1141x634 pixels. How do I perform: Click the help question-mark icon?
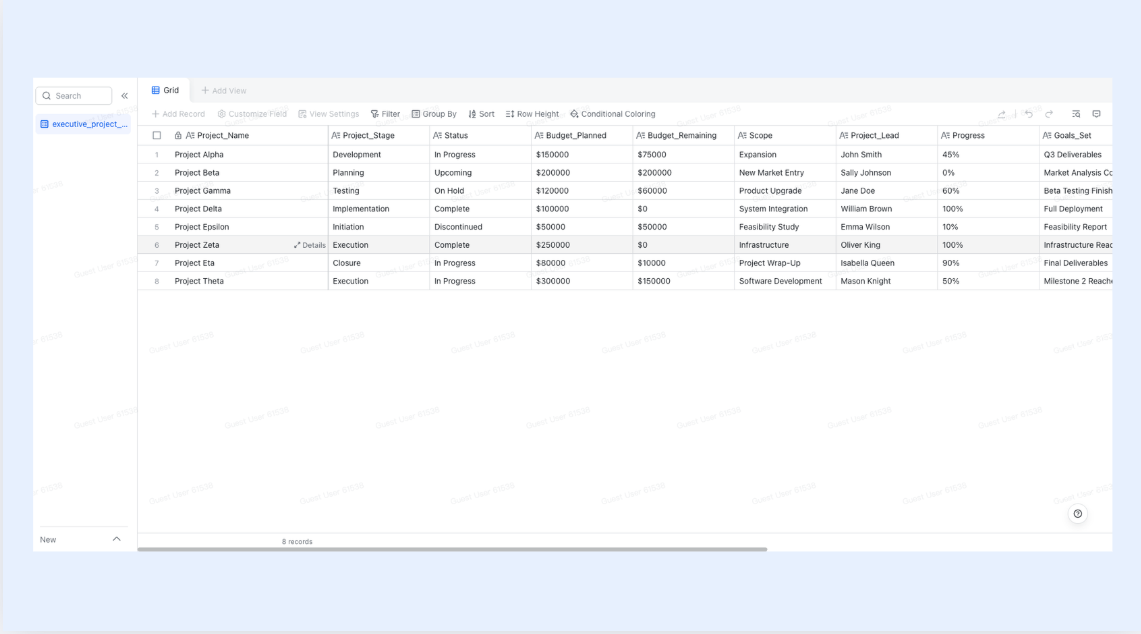point(1078,514)
